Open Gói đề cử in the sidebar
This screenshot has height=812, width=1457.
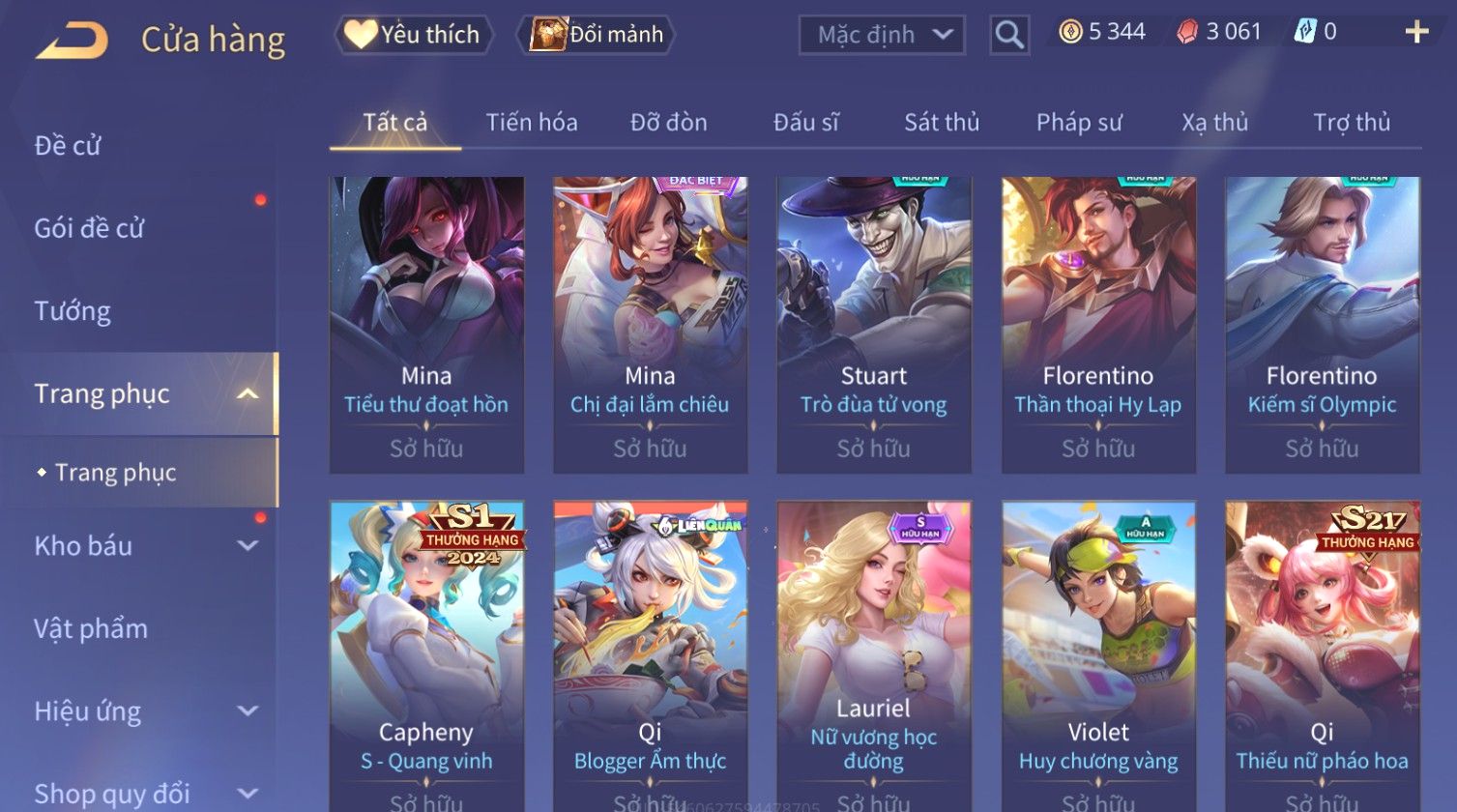click(x=89, y=228)
